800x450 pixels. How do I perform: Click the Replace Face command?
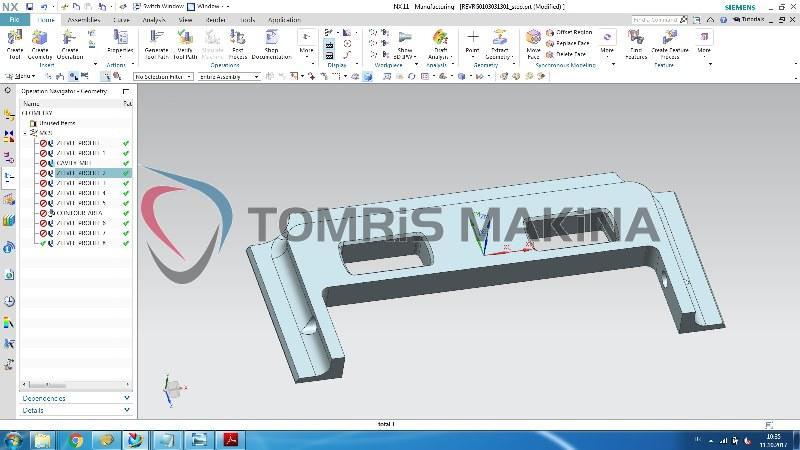tap(568, 43)
